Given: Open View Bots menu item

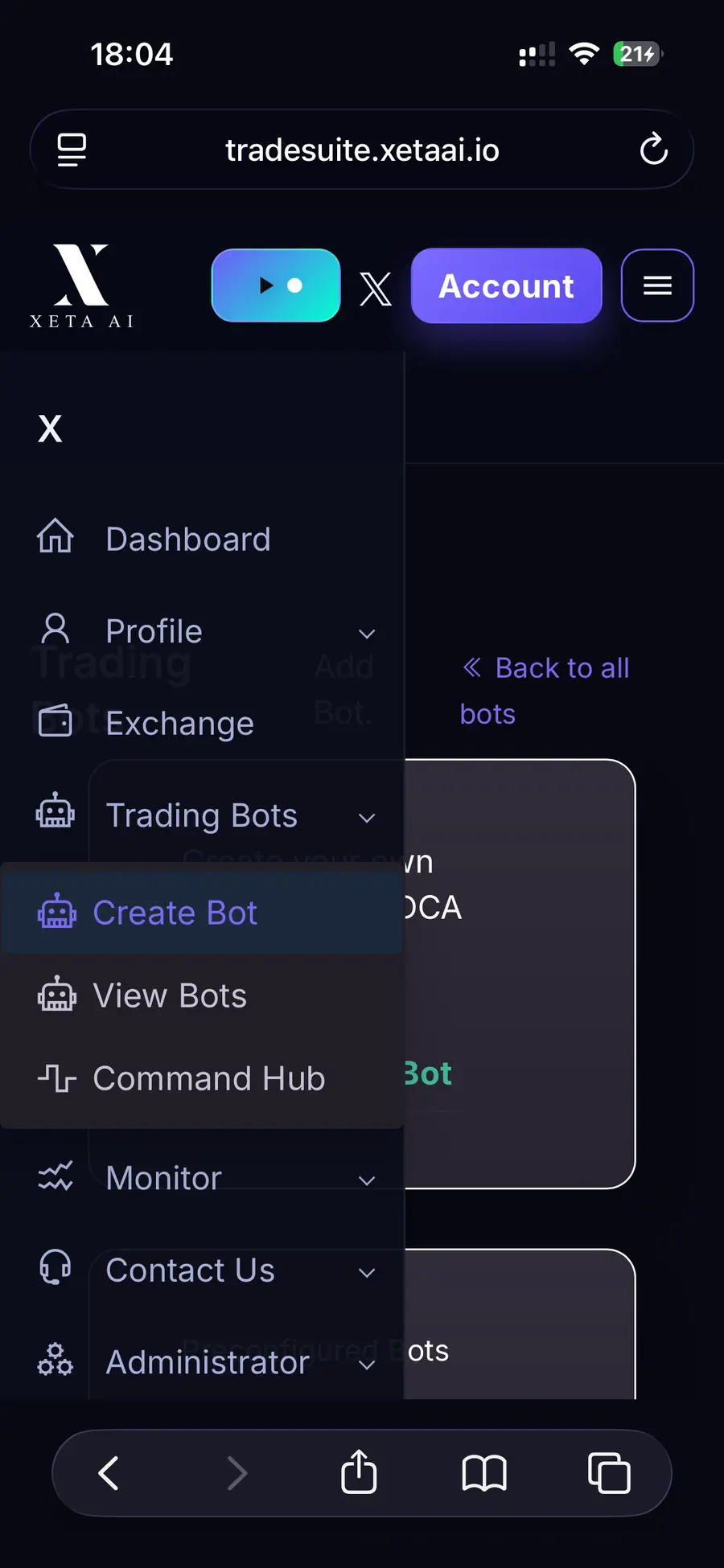Looking at the screenshot, I should pyautogui.click(x=170, y=995).
